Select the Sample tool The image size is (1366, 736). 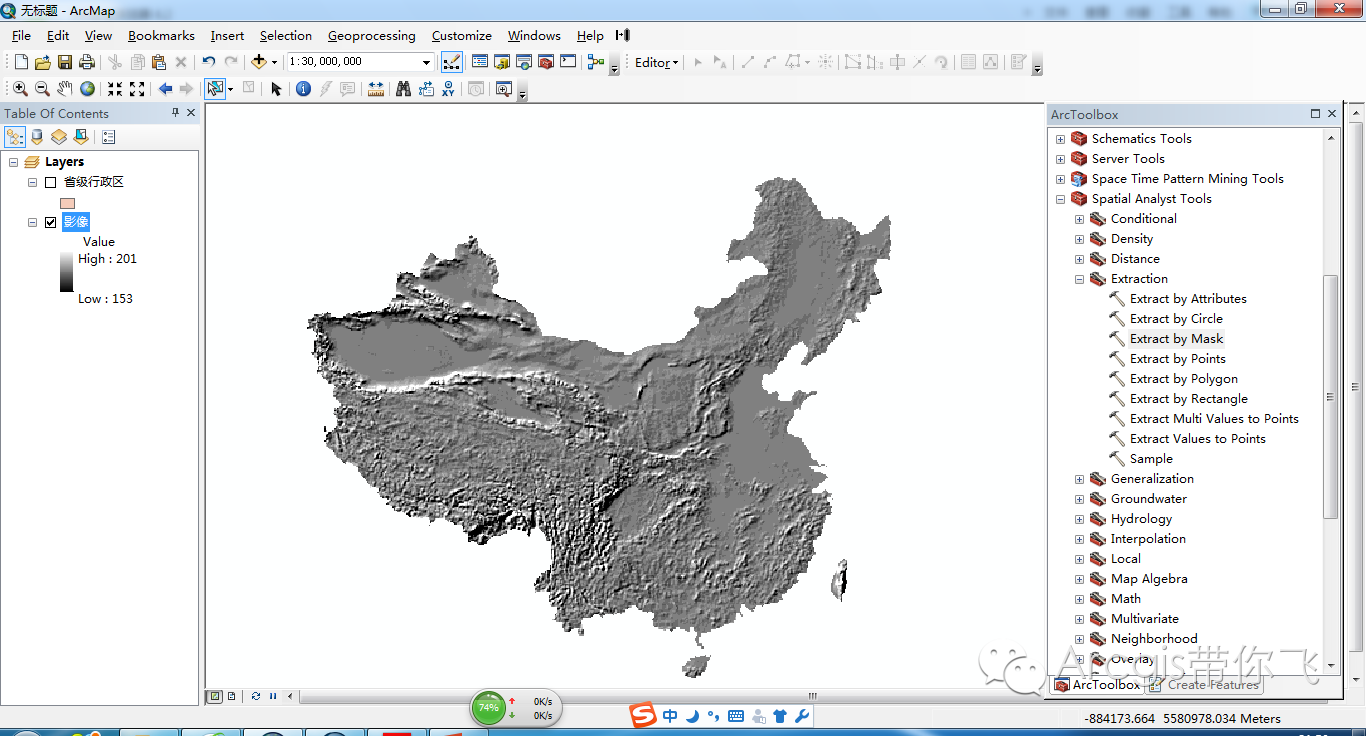click(1151, 459)
